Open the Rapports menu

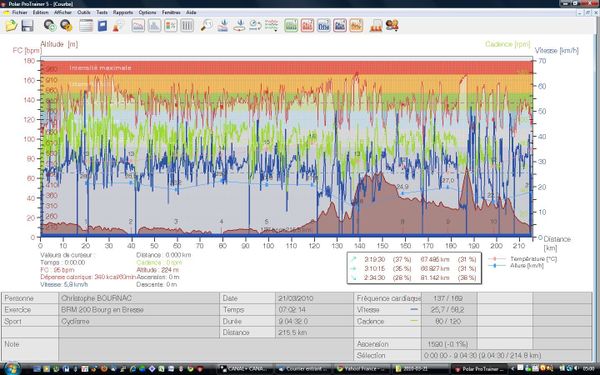pyautogui.click(x=123, y=12)
